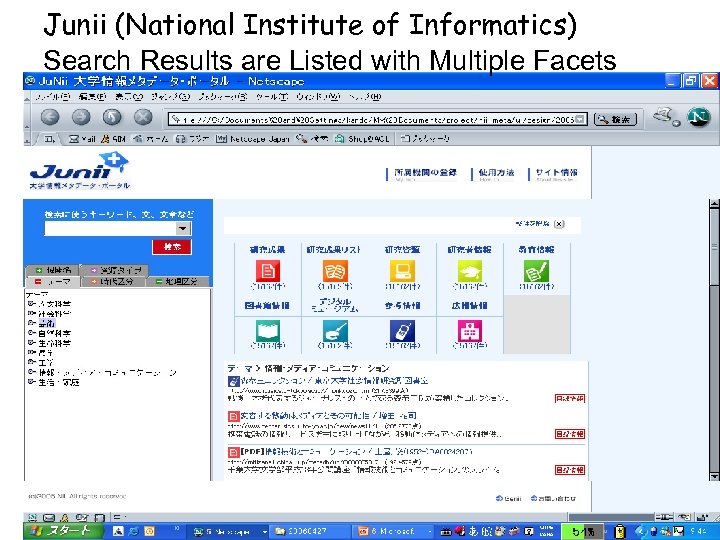Open the 使用方法 help link

point(496,173)
